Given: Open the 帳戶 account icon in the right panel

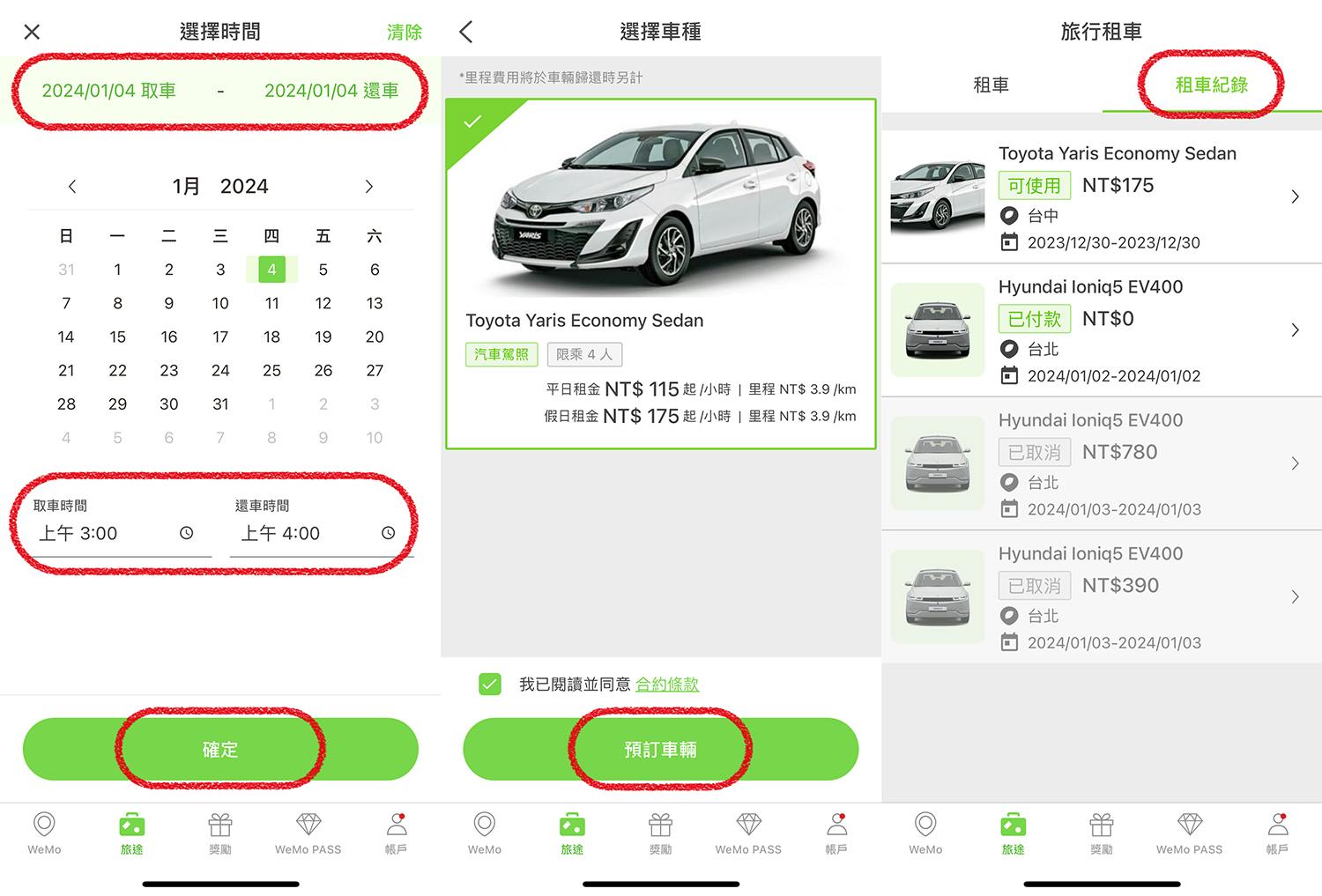Looking at the screenshot, I should 1278,825.
